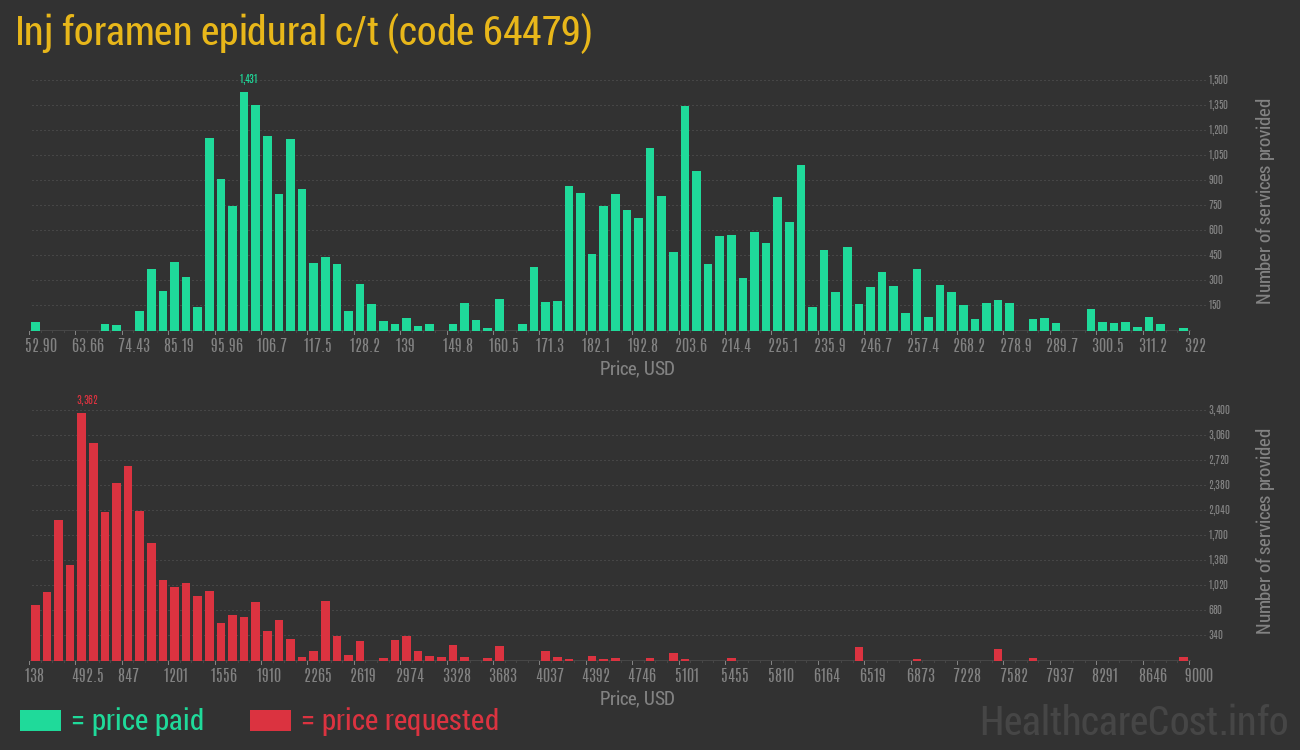Click the 3,362 peak value label

87,400
